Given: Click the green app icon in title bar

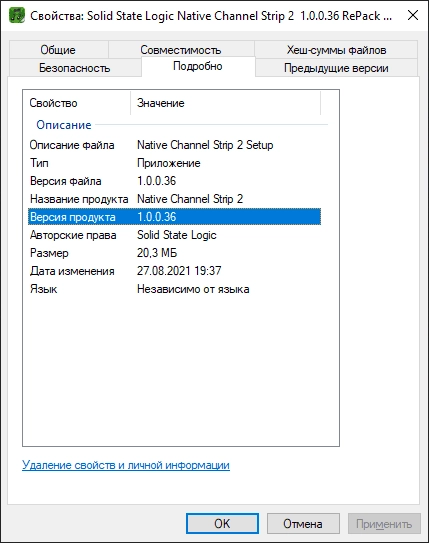Looking at the screenshot, I should click(x=17, y=15).
